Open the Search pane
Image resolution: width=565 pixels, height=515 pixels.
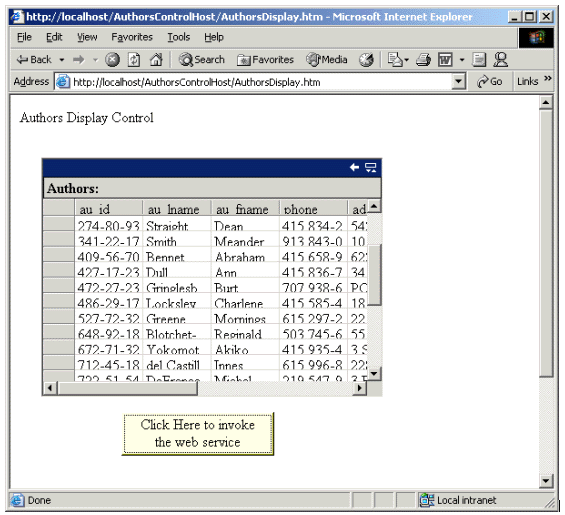click(x=202, y=59)
